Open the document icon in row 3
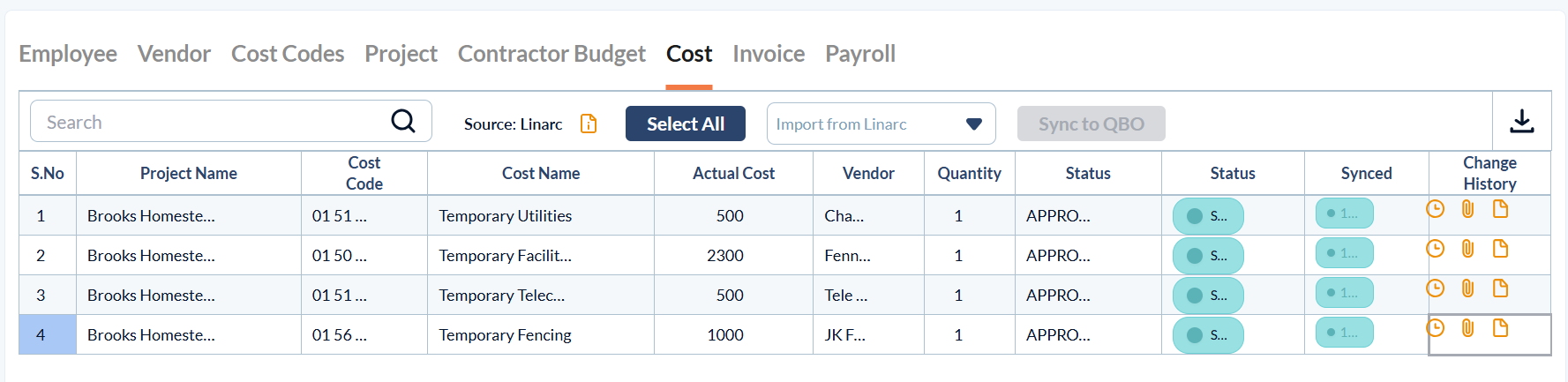The image size is (1568, 382). (x=1500, y=288)
